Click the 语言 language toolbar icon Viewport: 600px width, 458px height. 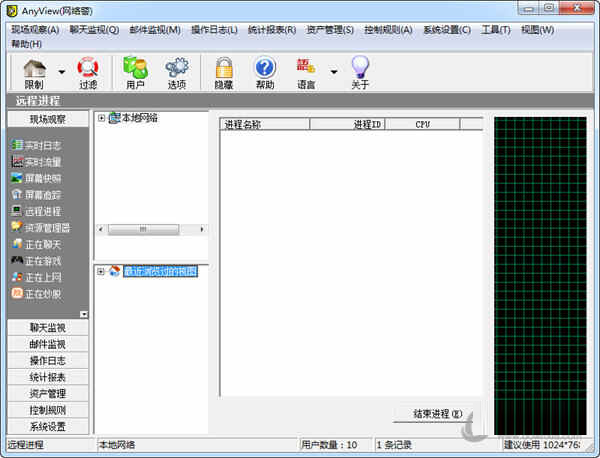[x=306, y=73]
